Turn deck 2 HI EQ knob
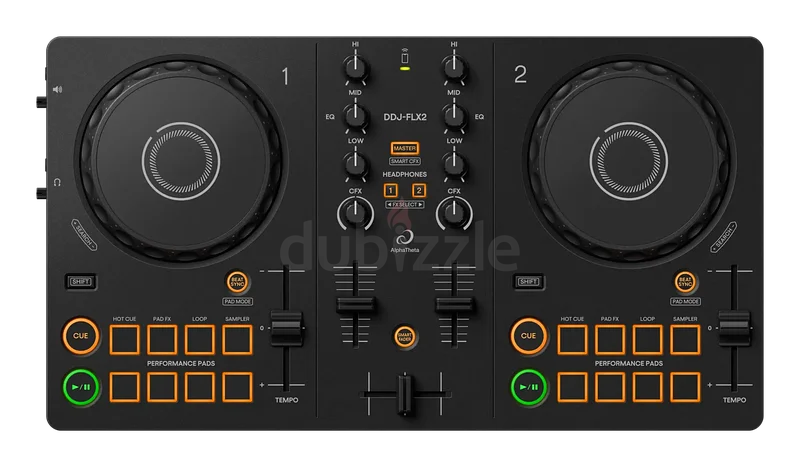800x467 pixels. pyautogui.click(x=454, y=67)
